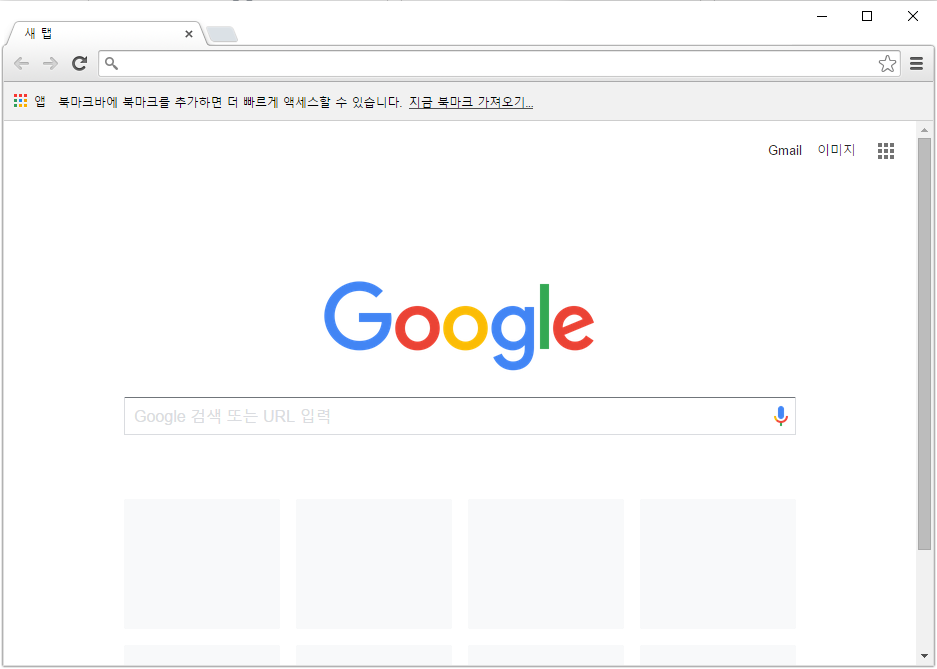Open the Chrome hamburger menu
Screen dimensions: 937x669
917,64
